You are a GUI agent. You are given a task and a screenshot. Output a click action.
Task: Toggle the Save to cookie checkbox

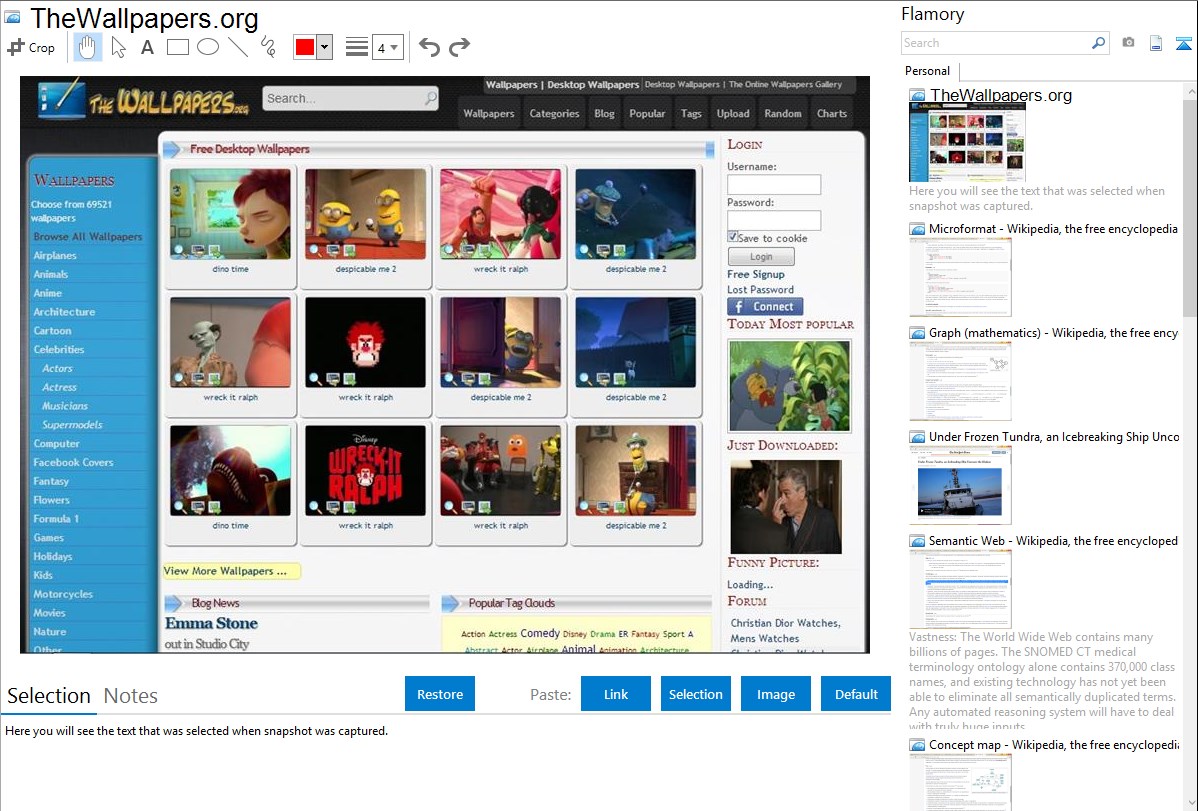tap(733, 237)
